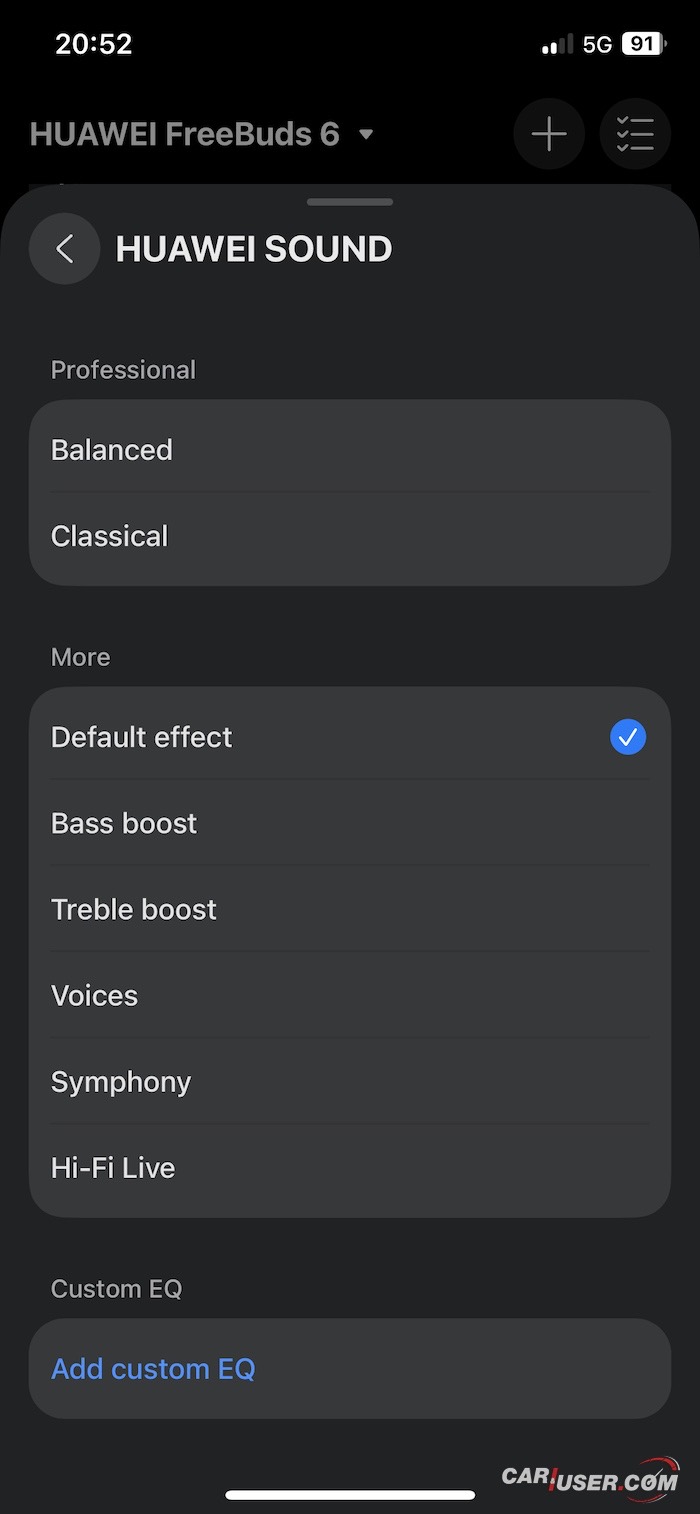700x1514 pixels.
Task: Tap the back arrow icon
Action: (65, 249)
